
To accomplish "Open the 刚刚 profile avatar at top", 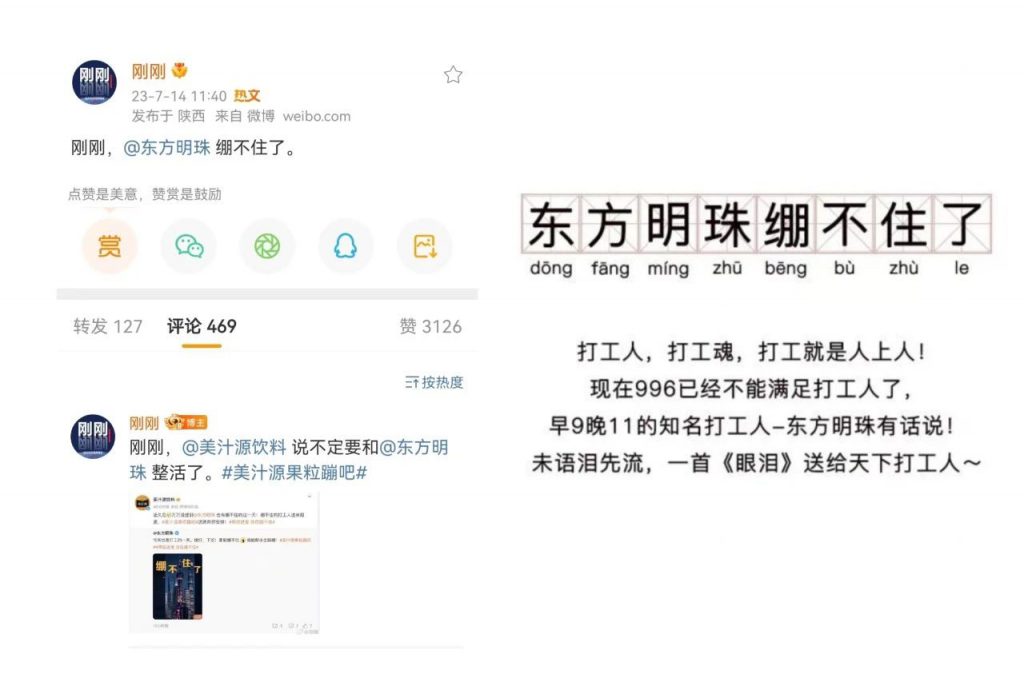I will pos(94,82).
